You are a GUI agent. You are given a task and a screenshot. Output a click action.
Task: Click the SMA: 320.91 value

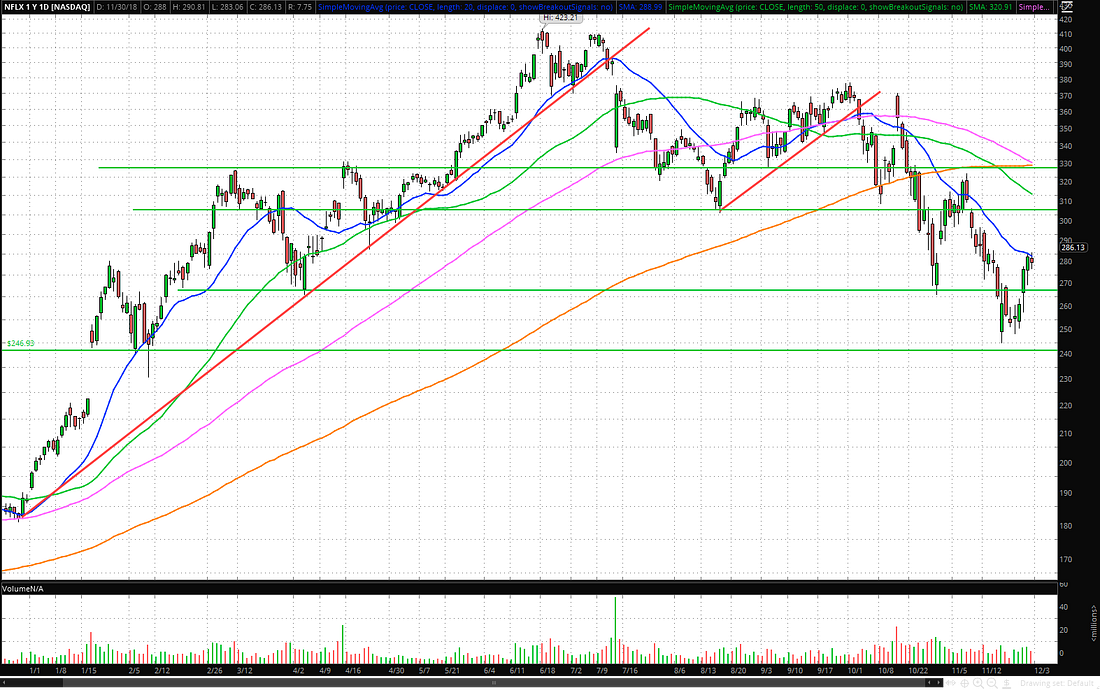[991, 6]
